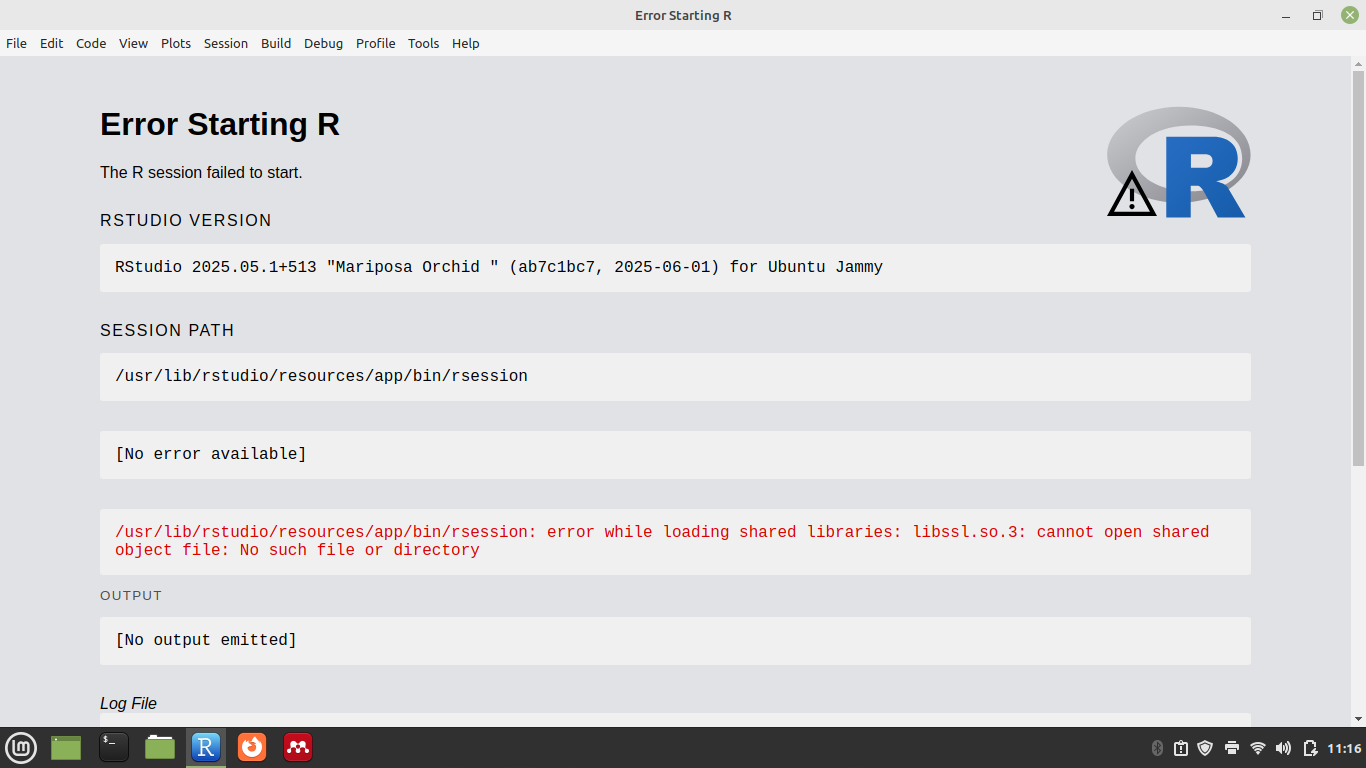The height and width of the screenshot is (768, 1366).
Task: Click the scrollbar up arrow
Action: [x=1358, y=63]
